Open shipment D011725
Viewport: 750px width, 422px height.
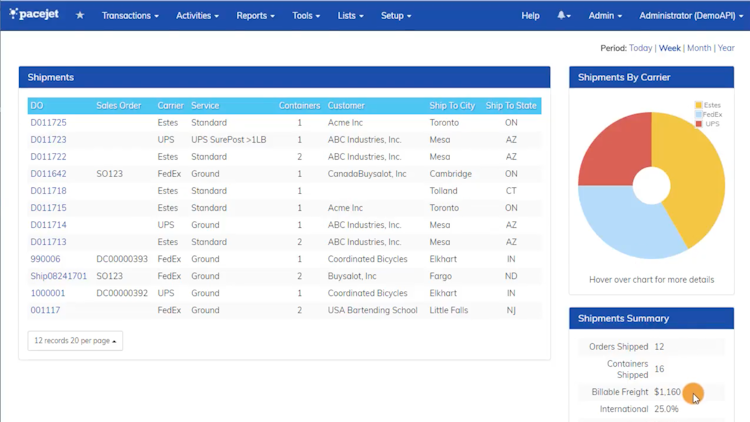point(48,122)
